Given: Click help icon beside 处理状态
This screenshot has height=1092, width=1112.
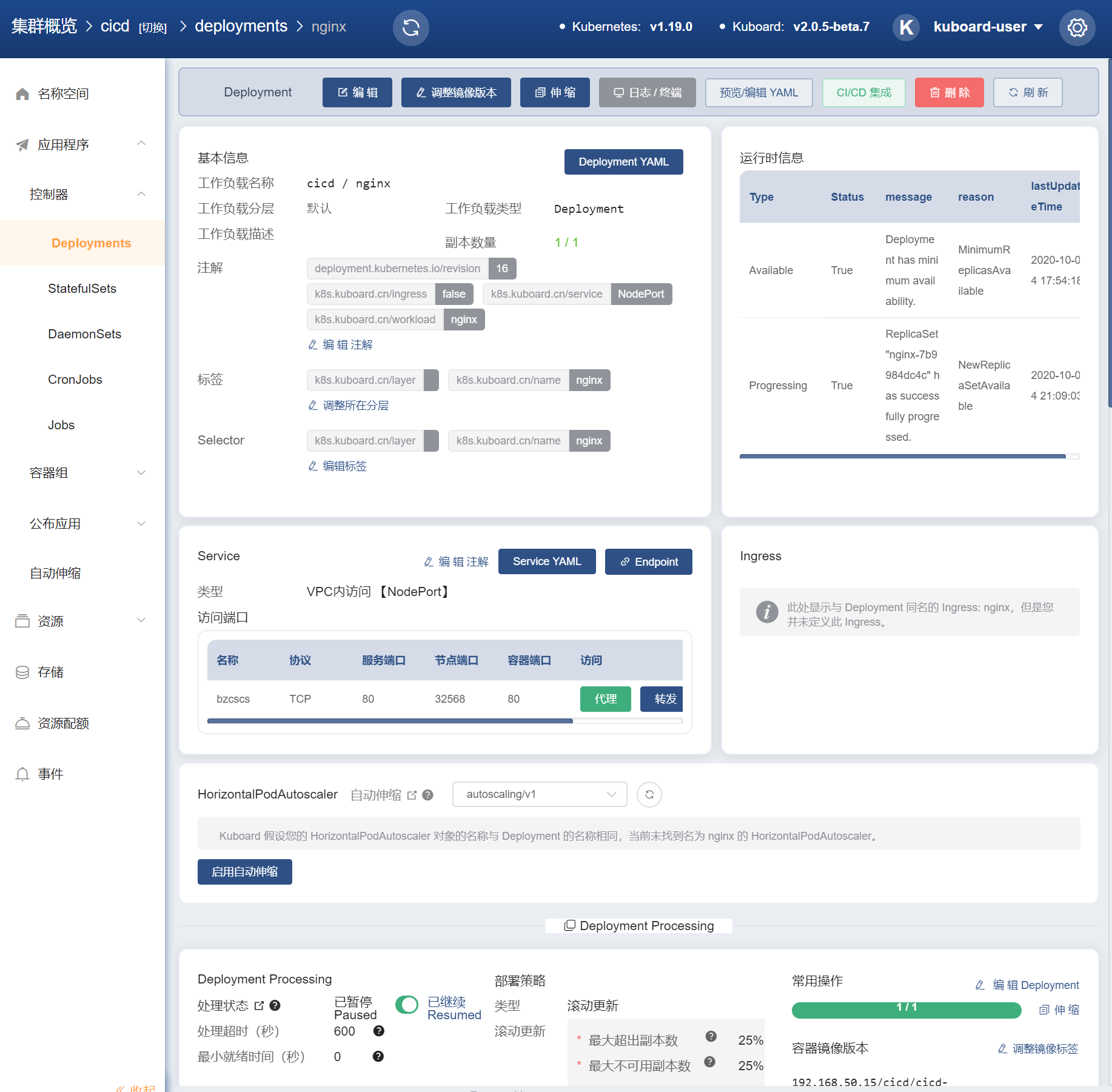Looking at the screenshot, I should point(275,1005).
